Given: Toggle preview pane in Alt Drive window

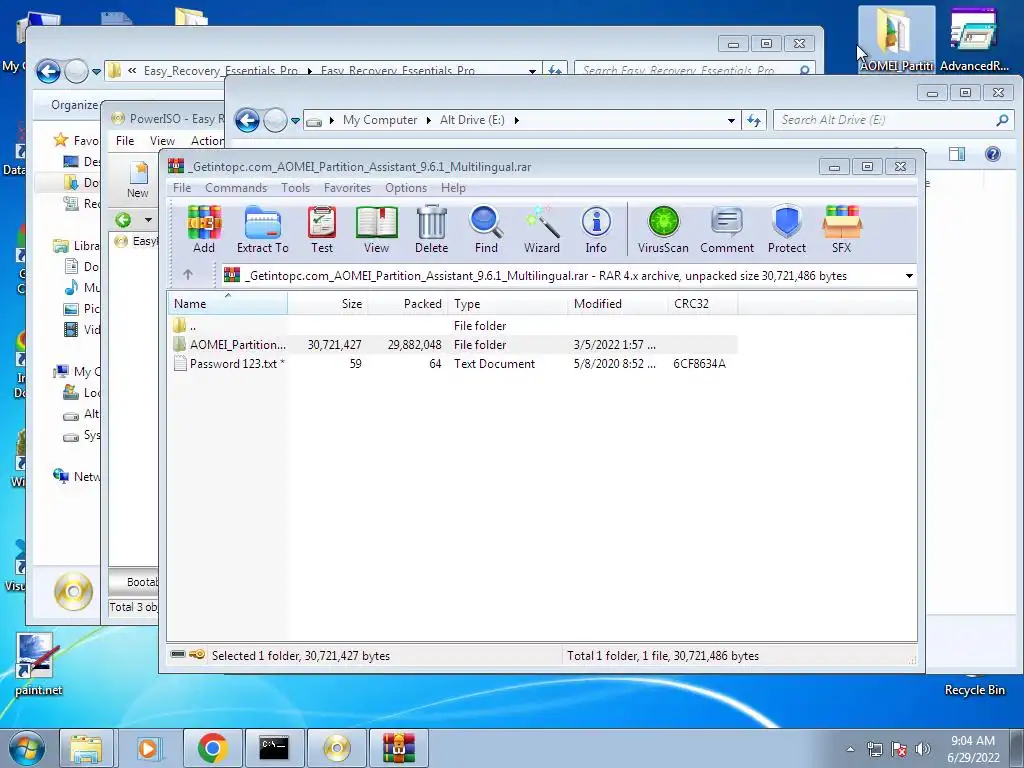Looking at the screenshot, I should [957, 154].
